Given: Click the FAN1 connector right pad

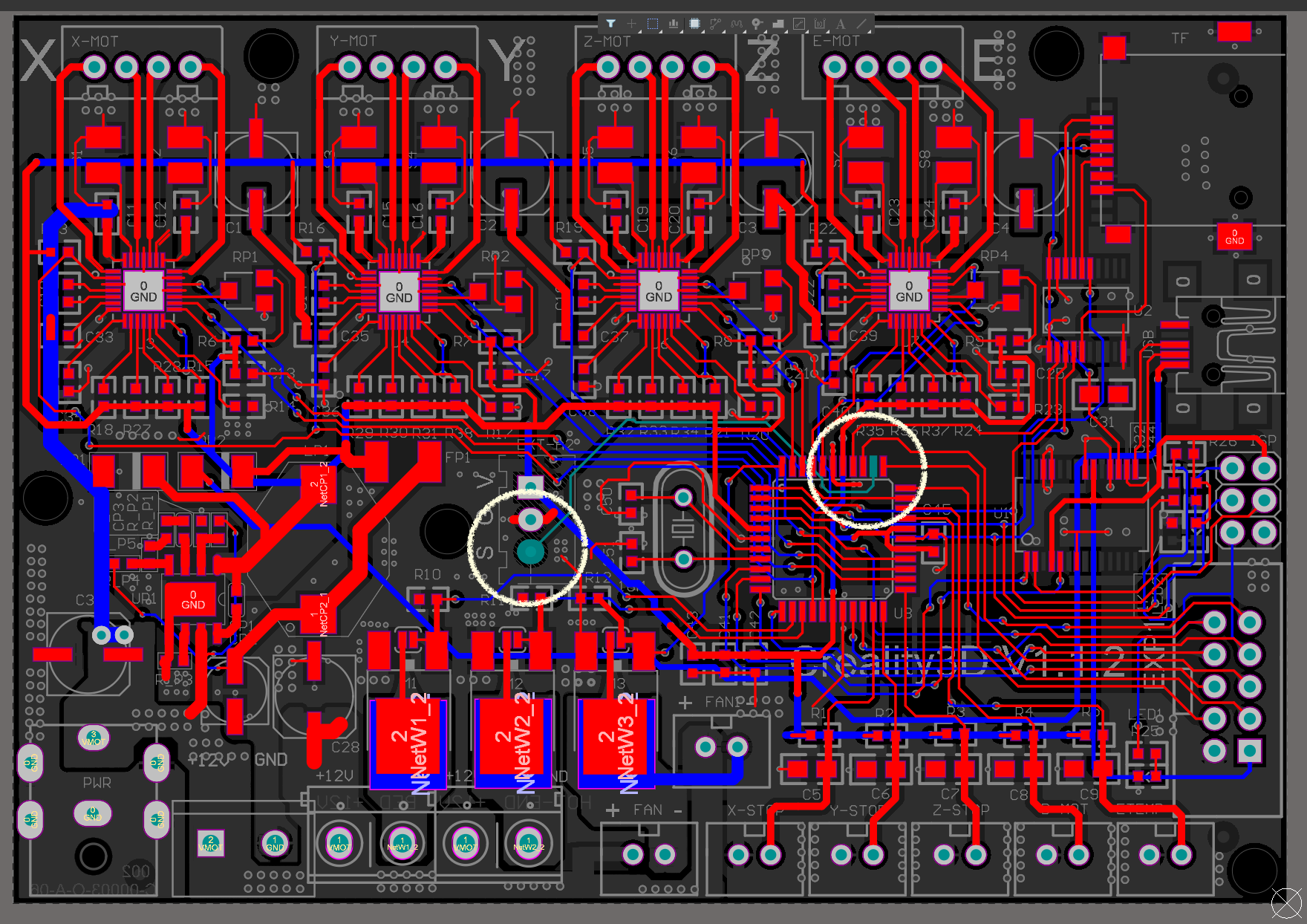Looking at the screenshot, I should tap(737, 746).
